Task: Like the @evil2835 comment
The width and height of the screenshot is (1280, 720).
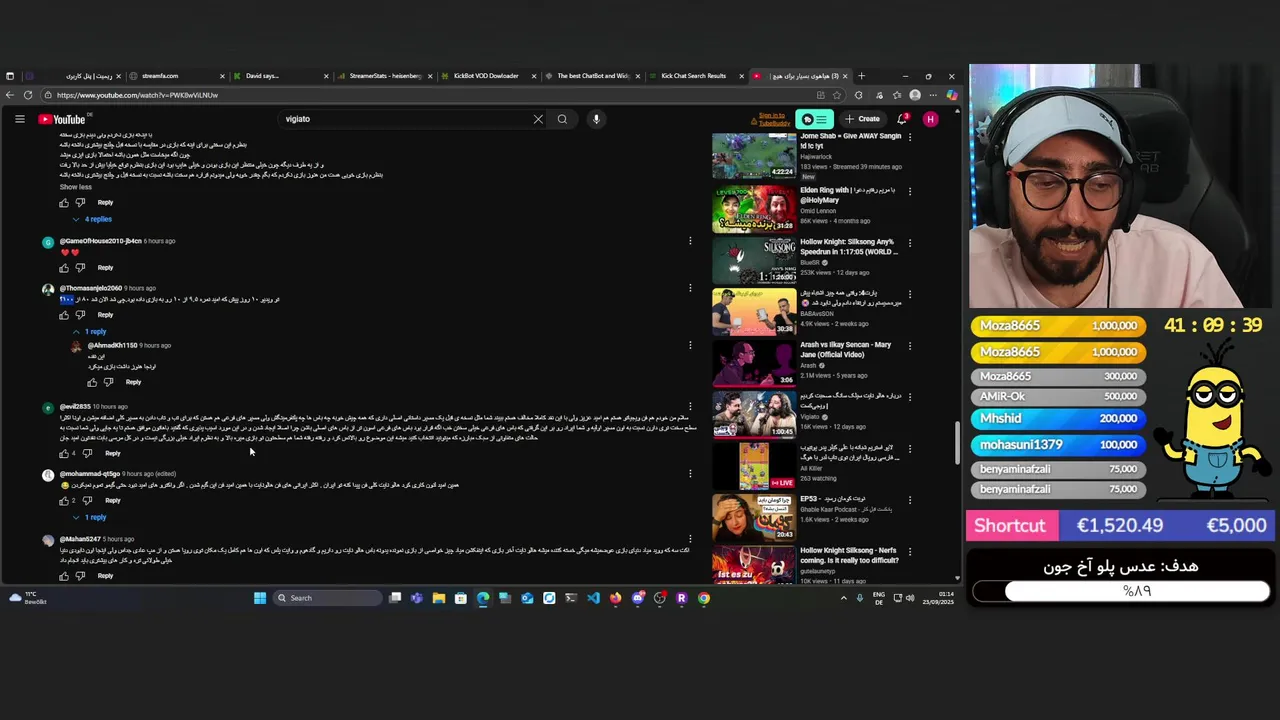Action: point(64,453)
